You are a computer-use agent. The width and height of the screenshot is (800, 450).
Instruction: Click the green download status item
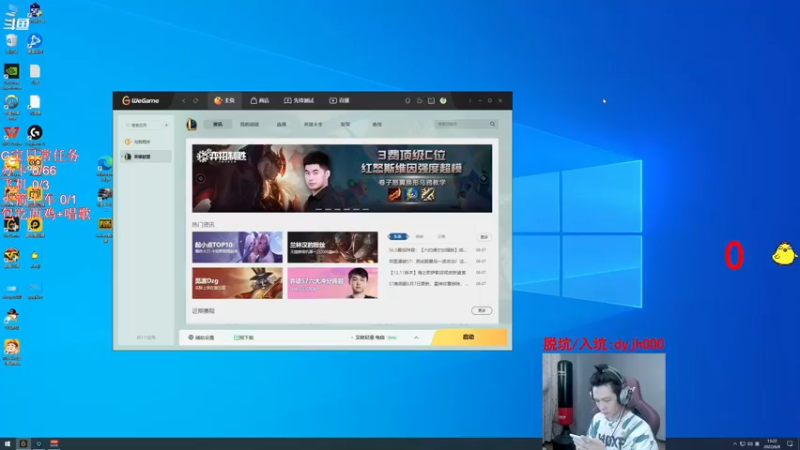[x=243, y=337]
